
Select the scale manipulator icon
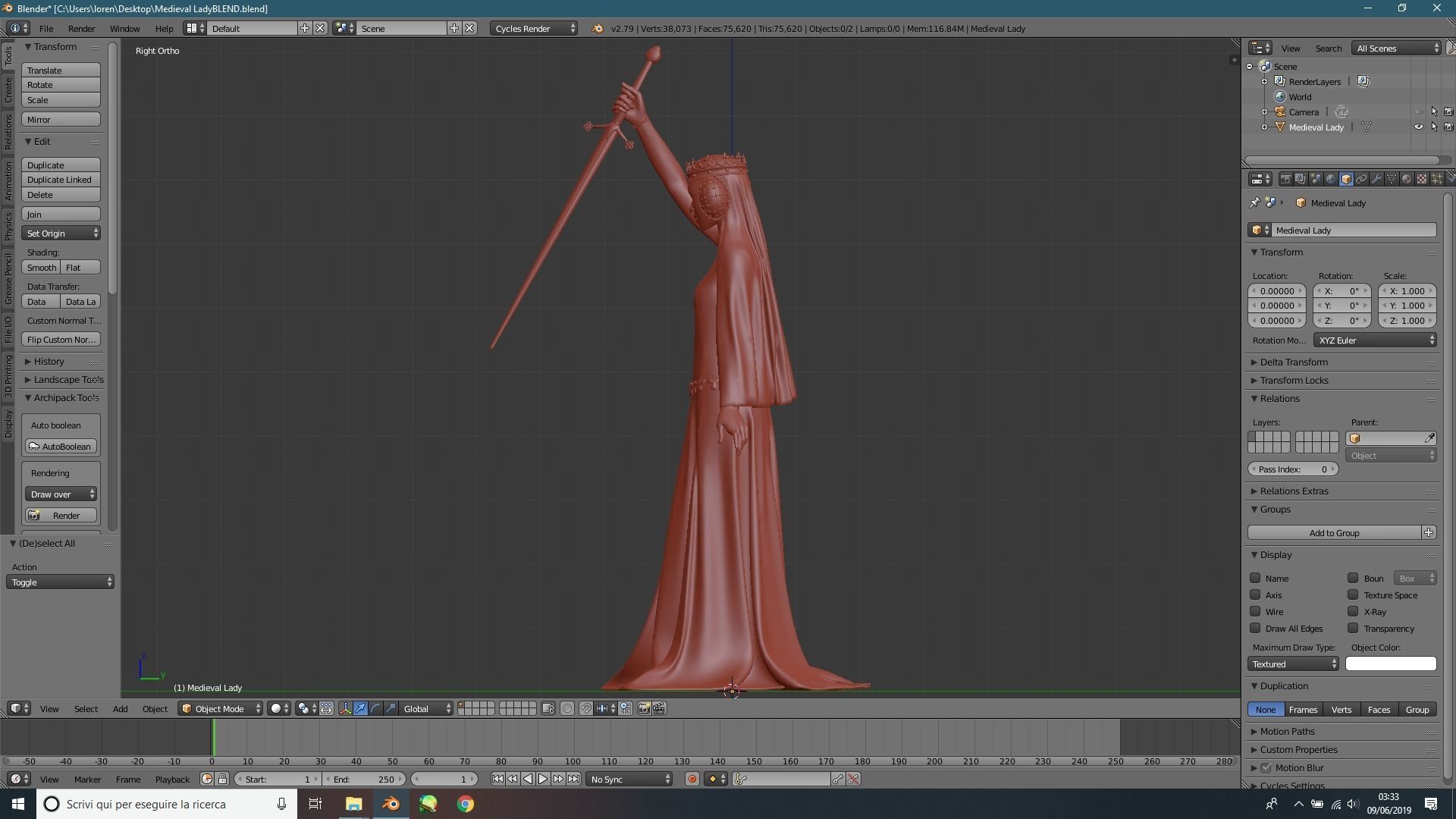click(391, 708)
